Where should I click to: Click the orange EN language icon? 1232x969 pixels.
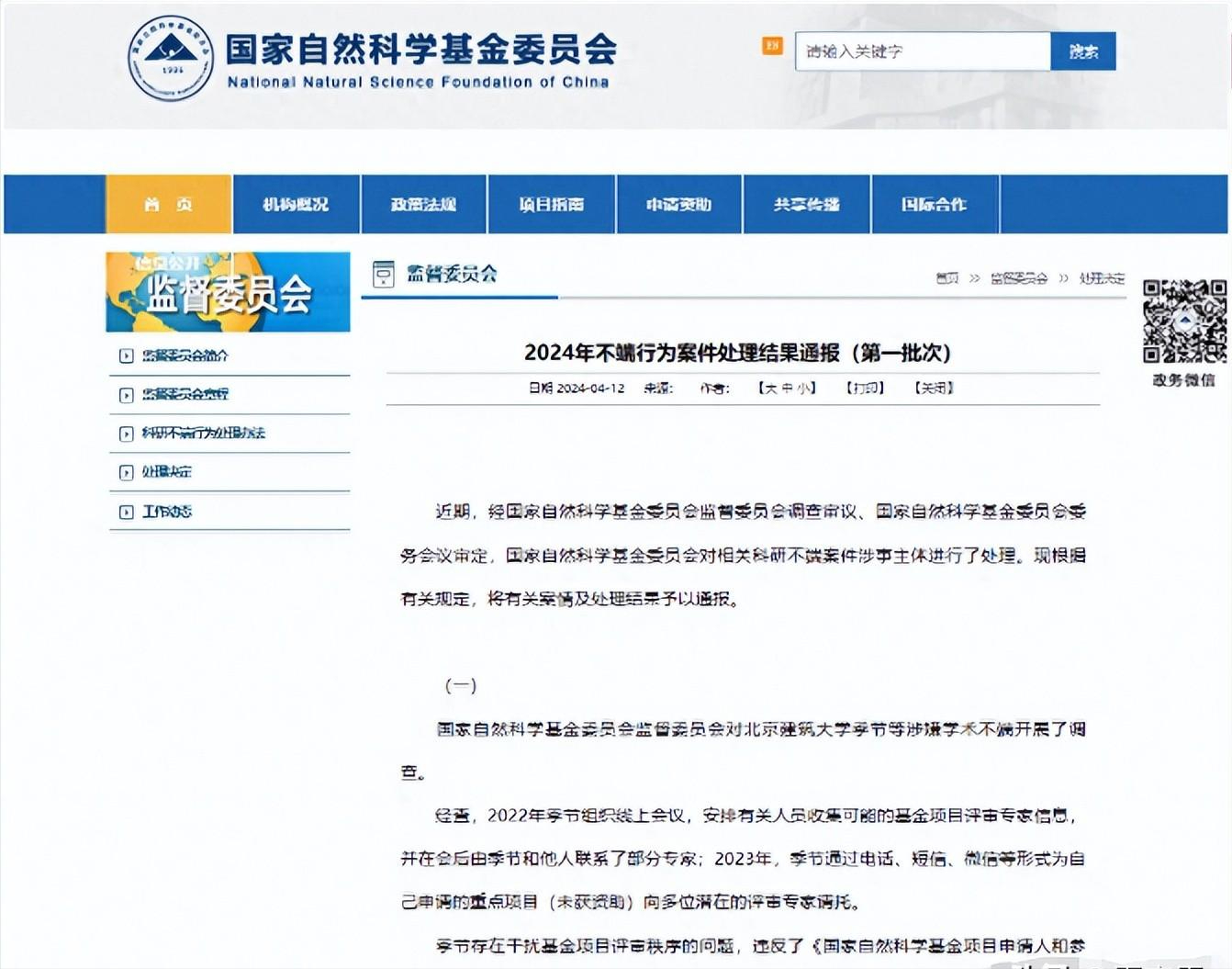(x=771, y=46)
